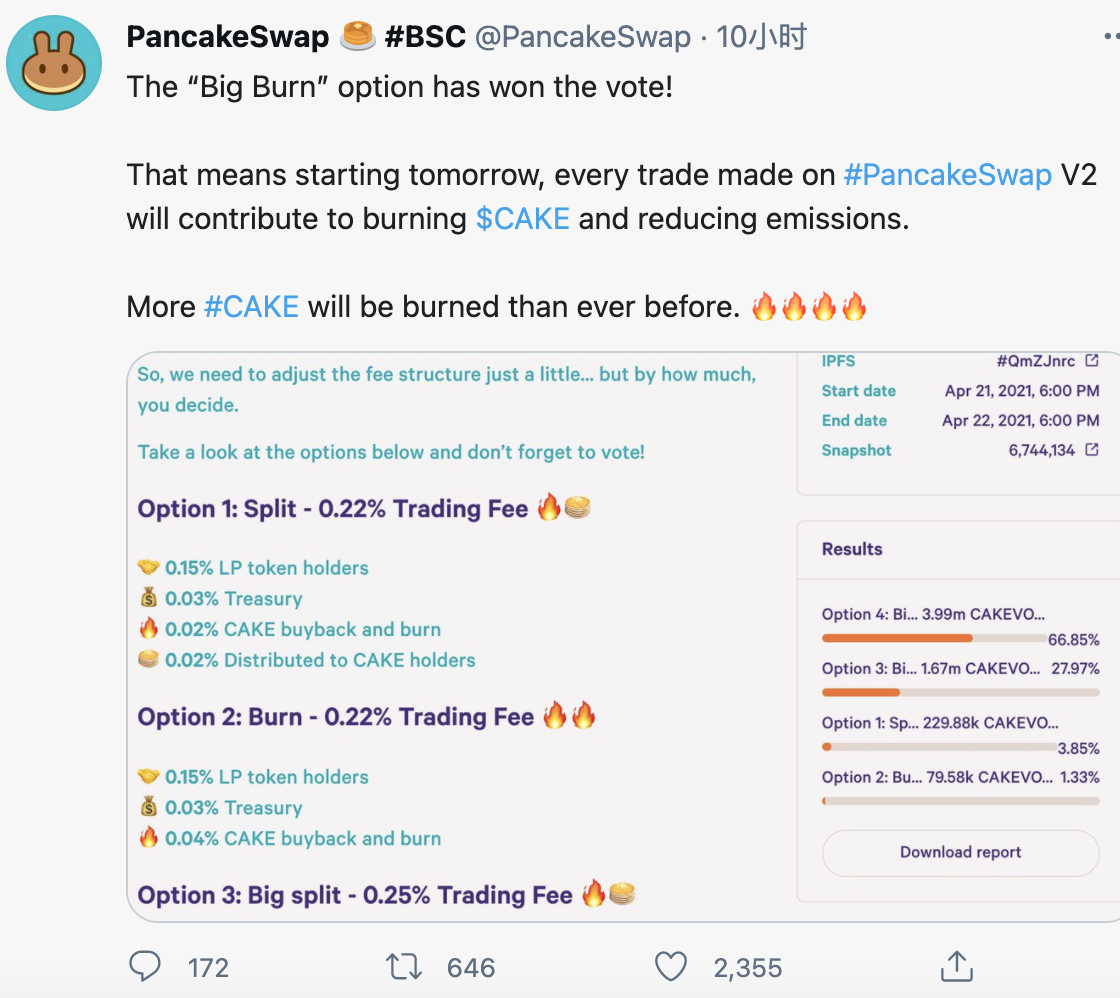Click the reply speech bubble icon

point(145,967)
